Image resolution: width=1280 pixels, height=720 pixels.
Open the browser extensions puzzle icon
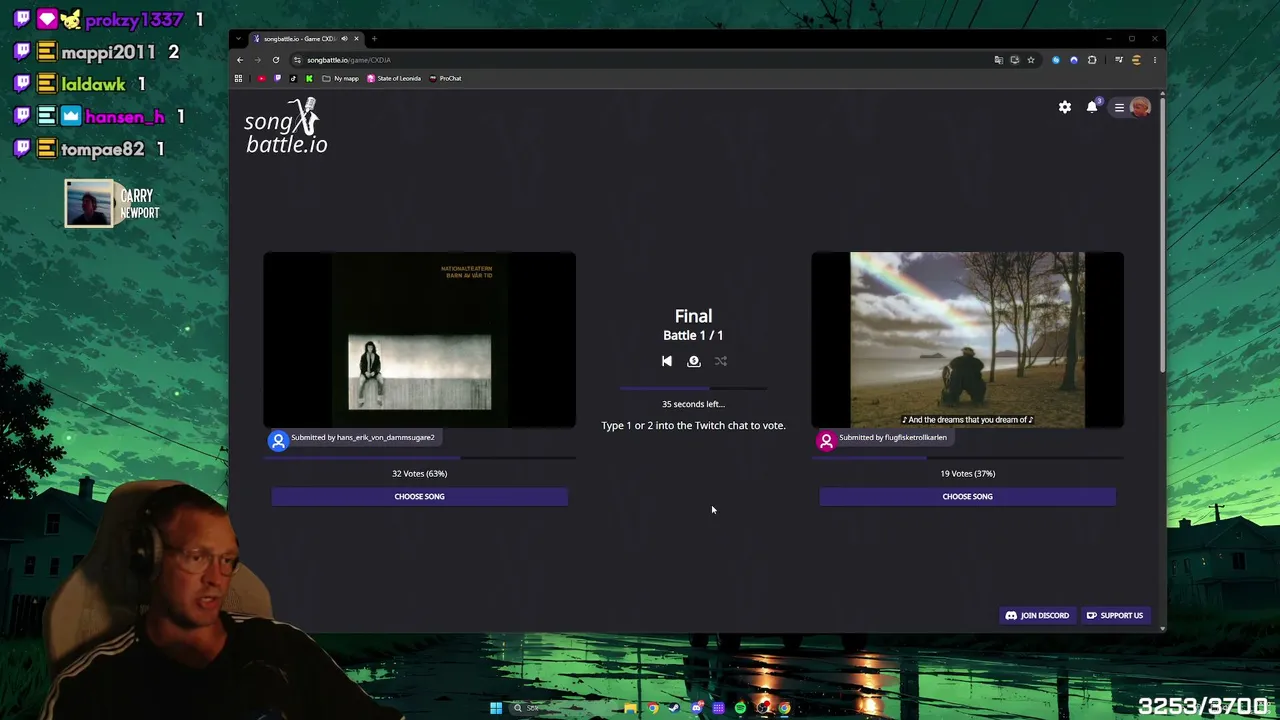click(x=1092, y=60)
